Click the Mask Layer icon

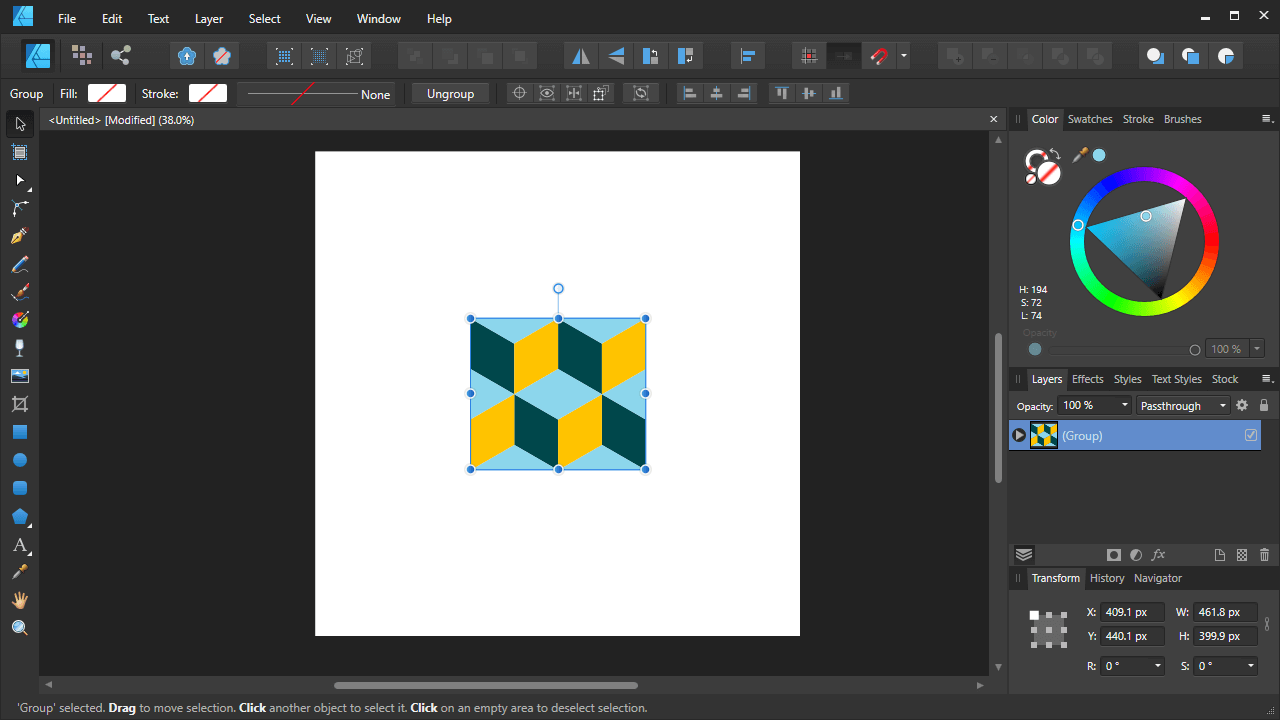coord(1114,555)
